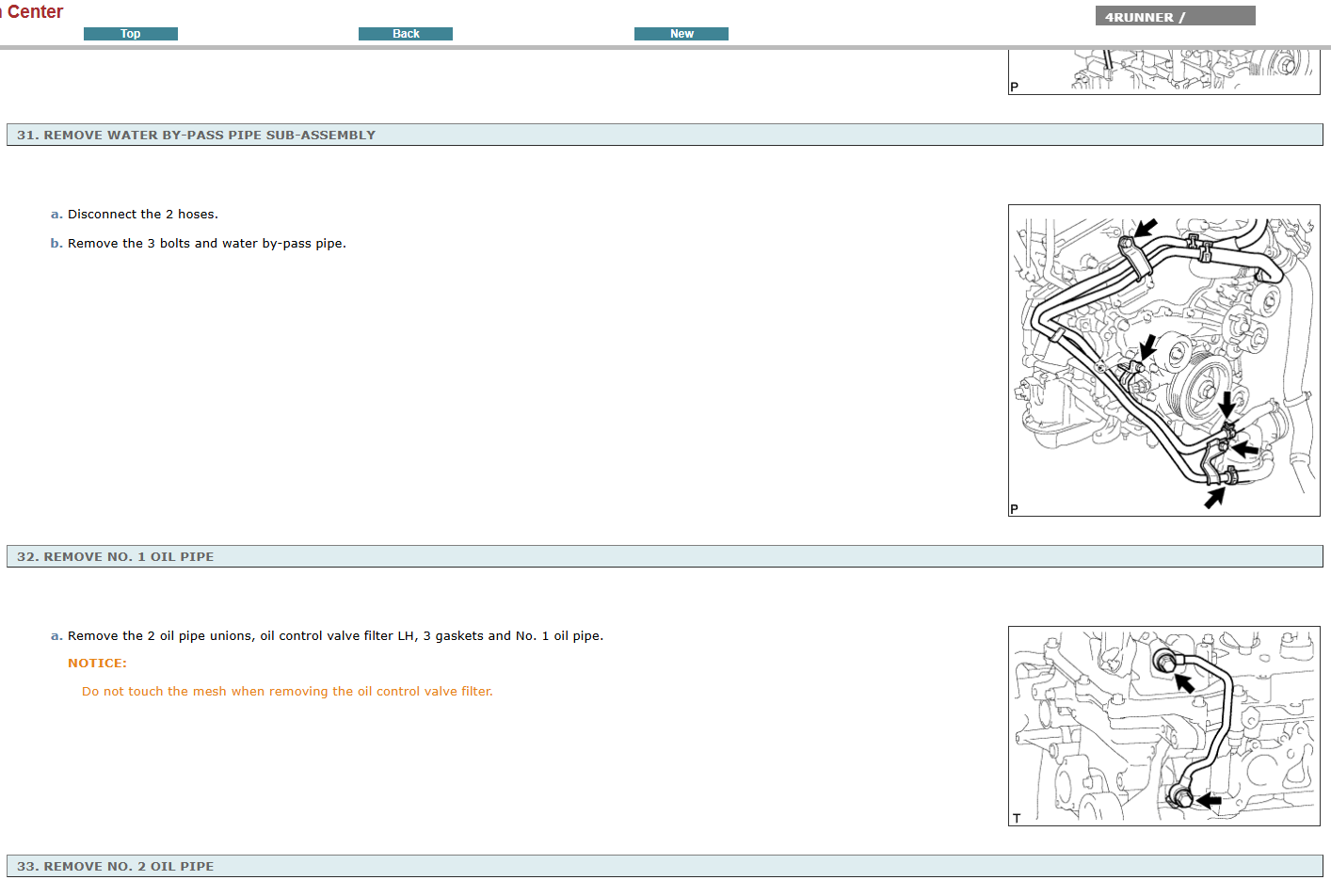
Task: Click the Top navigation button
Action: (x=130, y=34)
